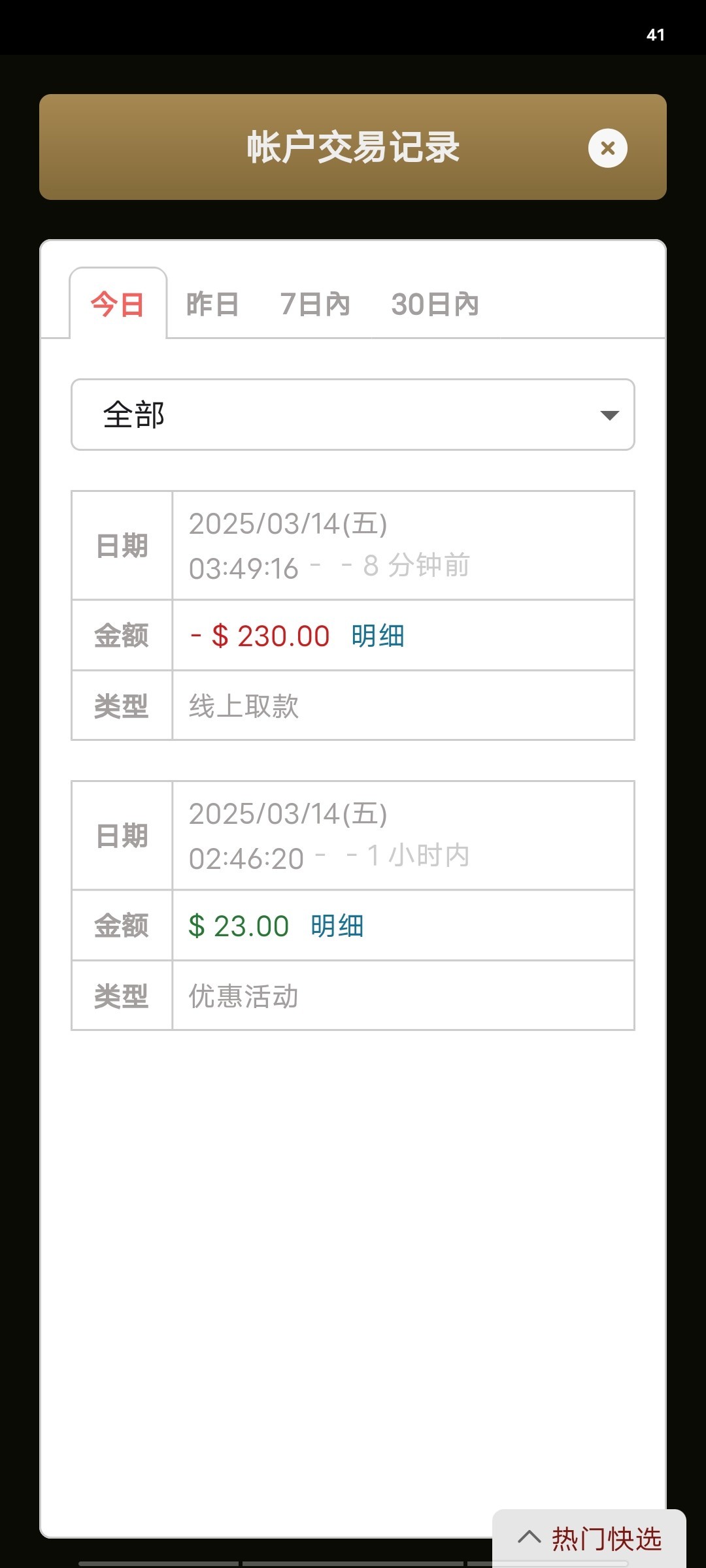Click the green $23.00 amount
Screen dimensions: 706x1568
pyautogui.click(x=239, y=926)
